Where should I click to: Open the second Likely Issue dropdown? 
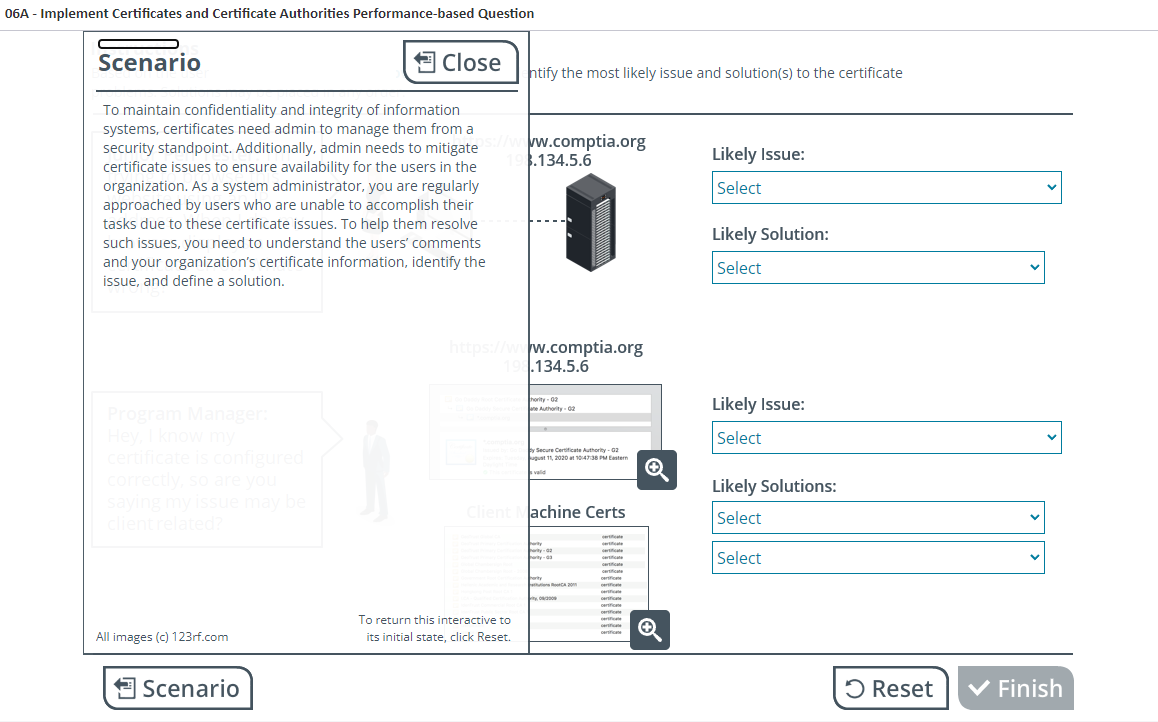click(886, 438)
